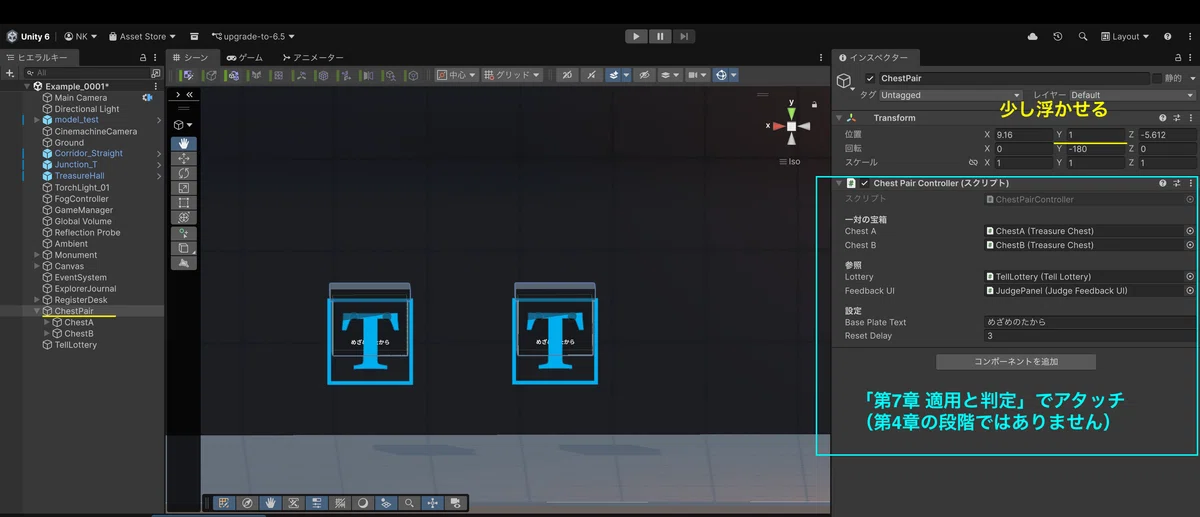This screenshot has width=1200, height=517.
Task: Open the scene tab more options menu
Action: pyautogui.click(x=822, y=58)
